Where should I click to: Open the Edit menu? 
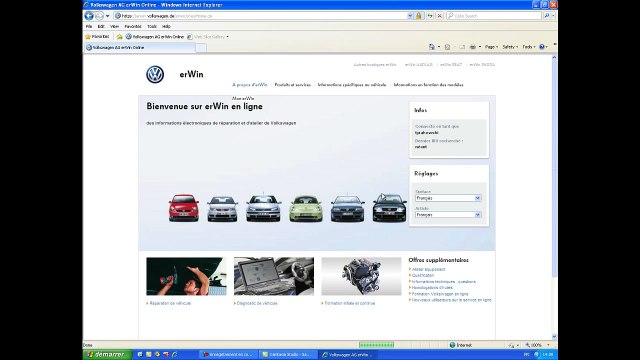101,27
